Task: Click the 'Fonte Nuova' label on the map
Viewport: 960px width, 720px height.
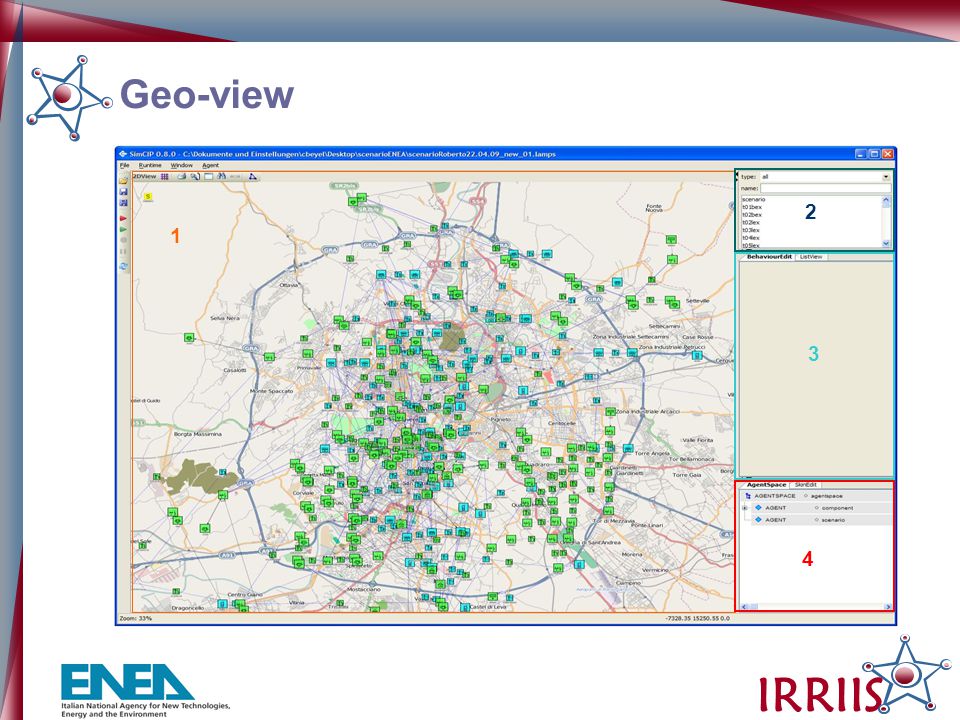Action: 654,208
